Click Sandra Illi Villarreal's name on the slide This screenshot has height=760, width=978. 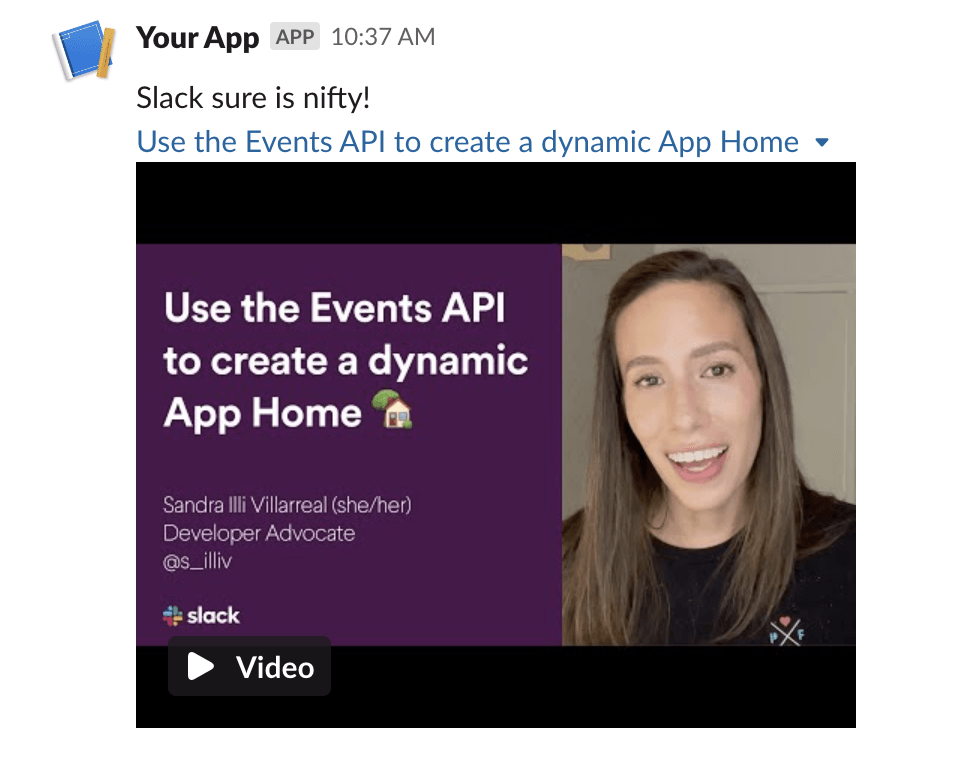point(288,505)
